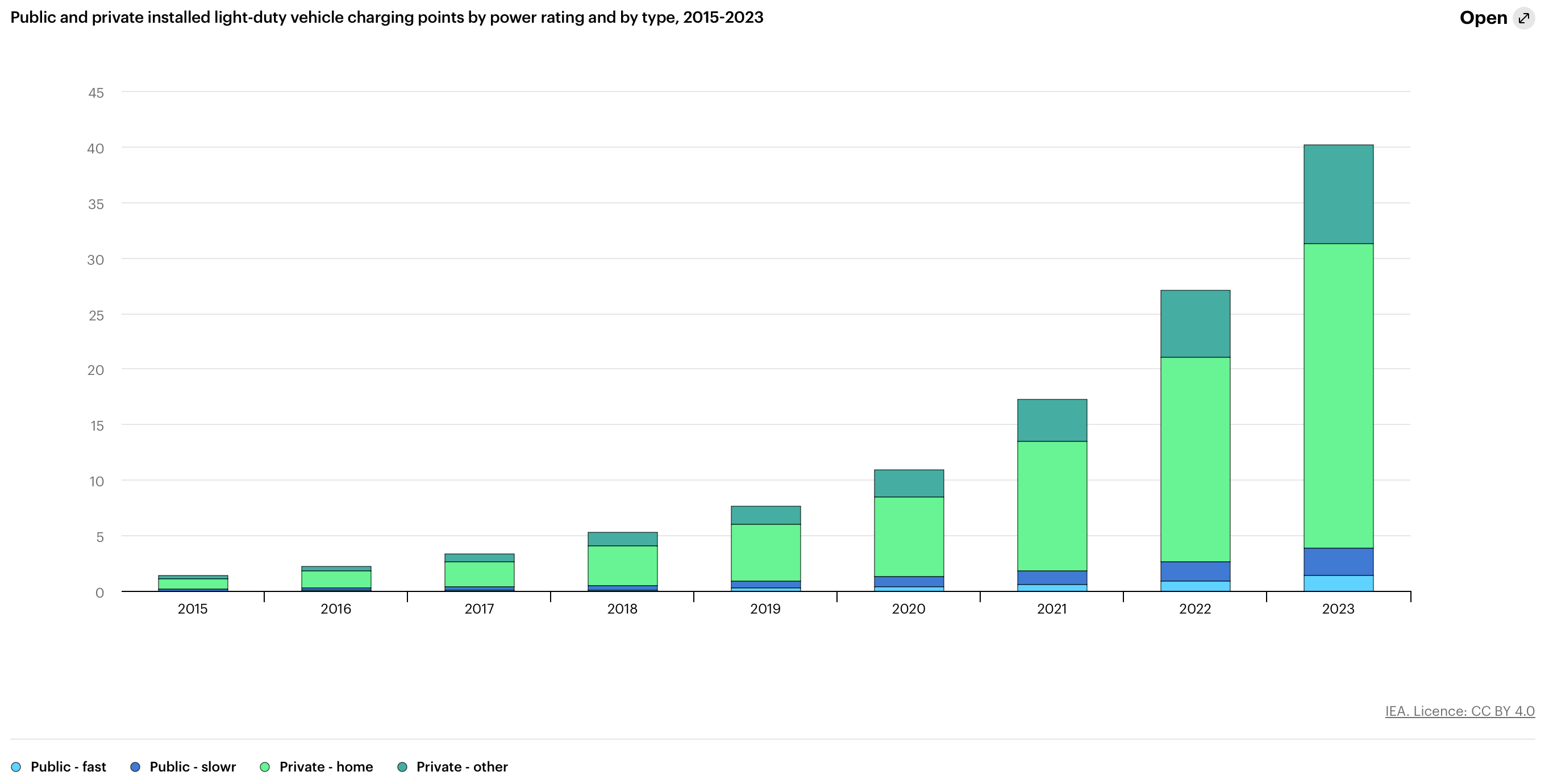Click the 2023 Private - home bar segment
This screenshot has width=1549, height=784.
[1338, 395]
